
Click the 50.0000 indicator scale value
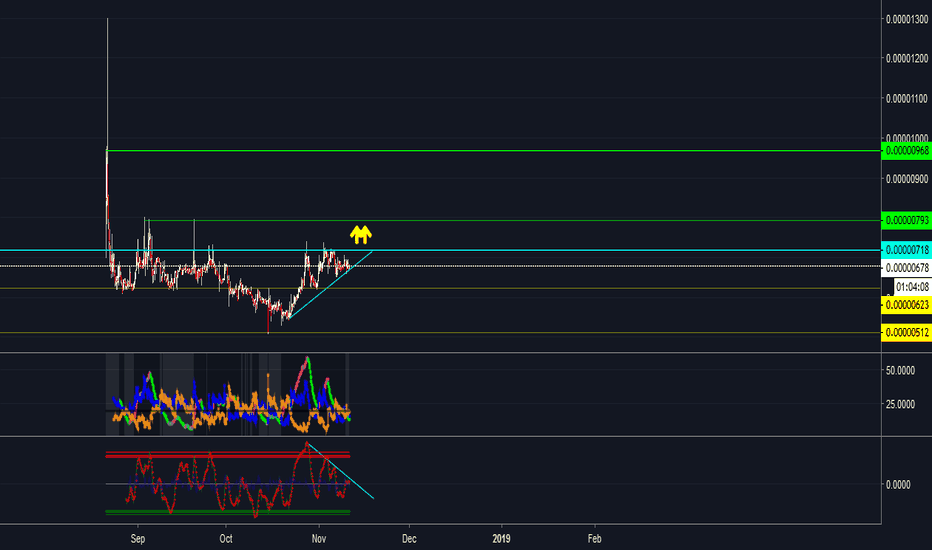[x=900, y=370]
